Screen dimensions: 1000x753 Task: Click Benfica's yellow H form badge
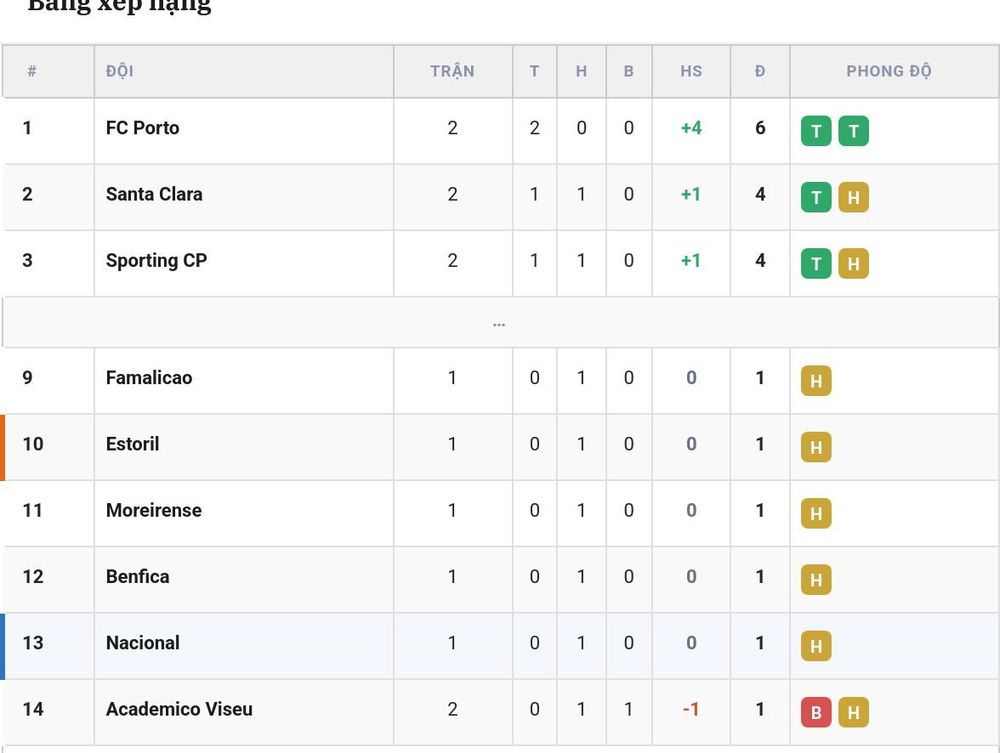[816, 580]
